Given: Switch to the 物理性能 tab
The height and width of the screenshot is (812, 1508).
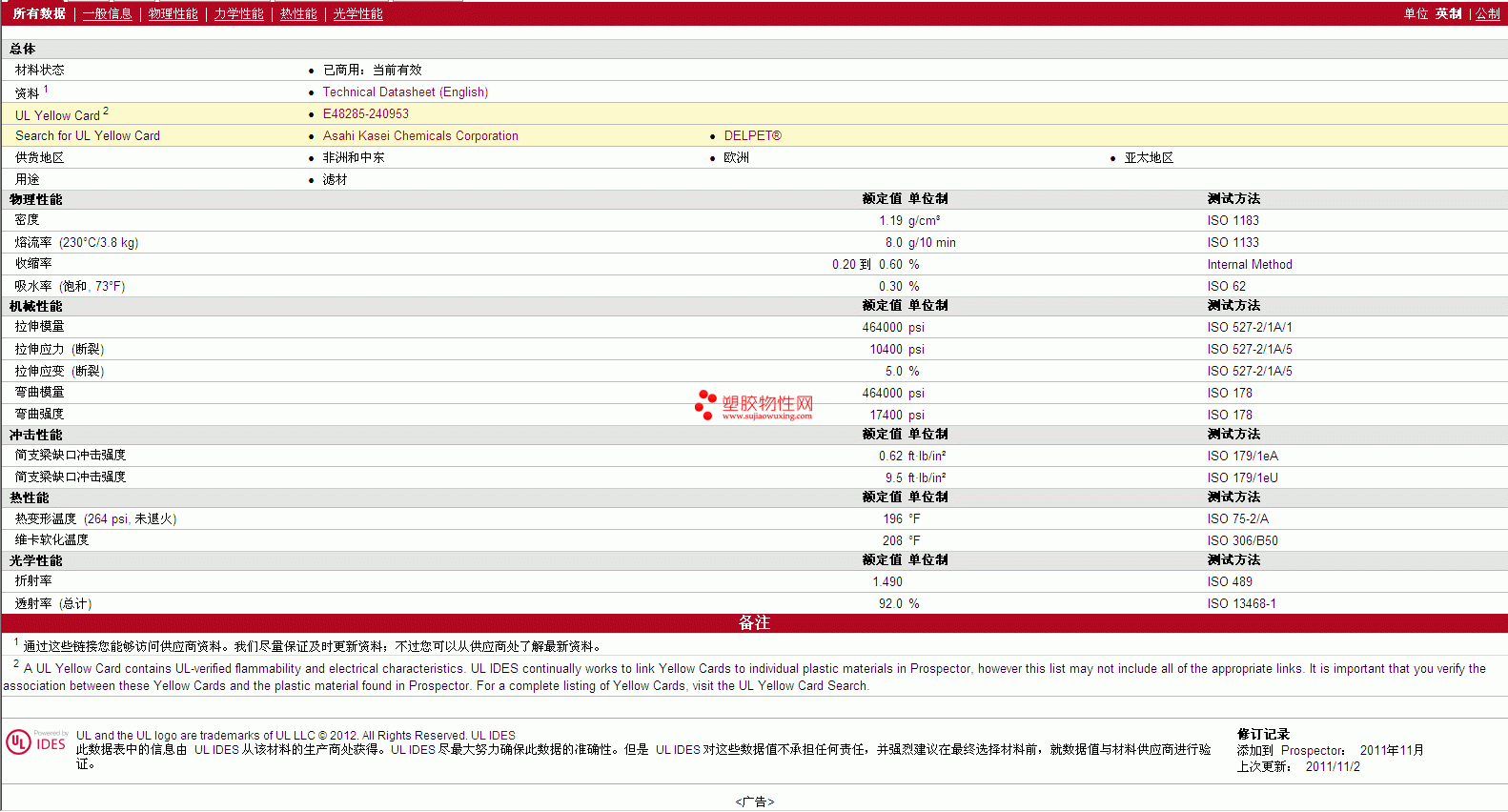Looking at the screenshot, I should click(x=173, y=13).
